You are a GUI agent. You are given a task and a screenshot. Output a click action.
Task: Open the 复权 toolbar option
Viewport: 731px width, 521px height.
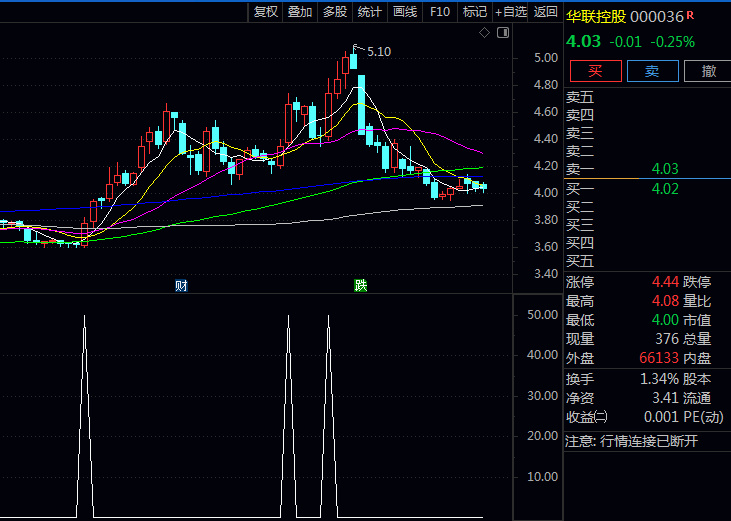click(x=266, y=12)
